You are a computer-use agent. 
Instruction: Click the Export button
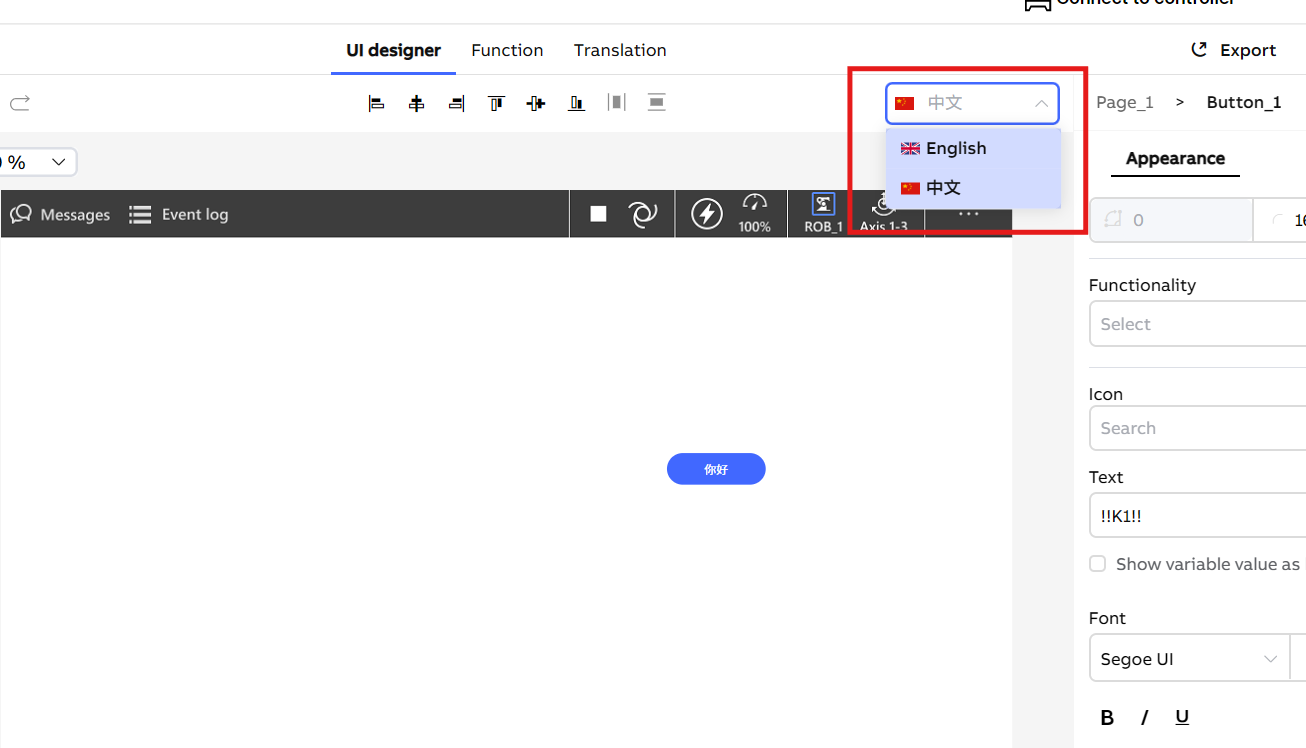(1234, 50)
